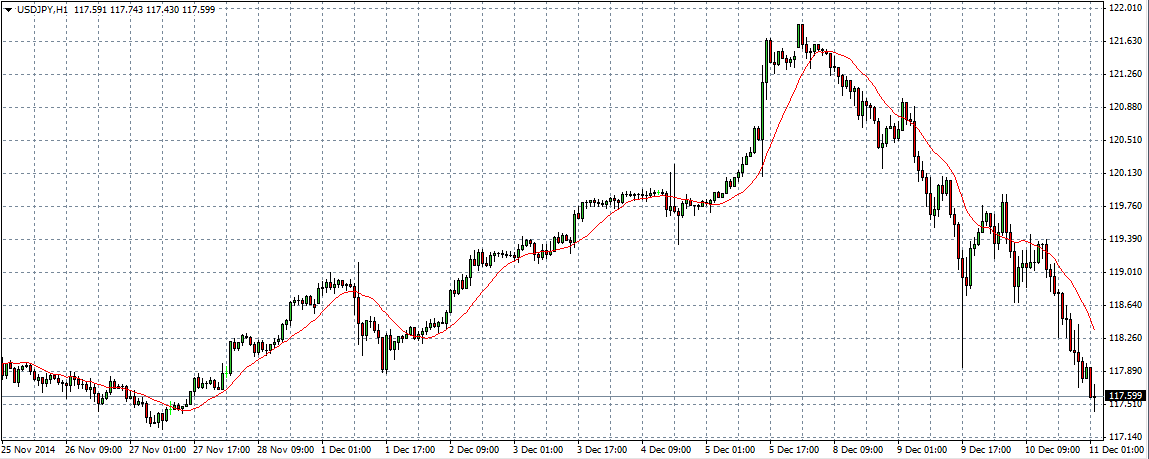1149x459 pixels.
Task: Click the OHLC values after the chart title
Action: (146, 10)
